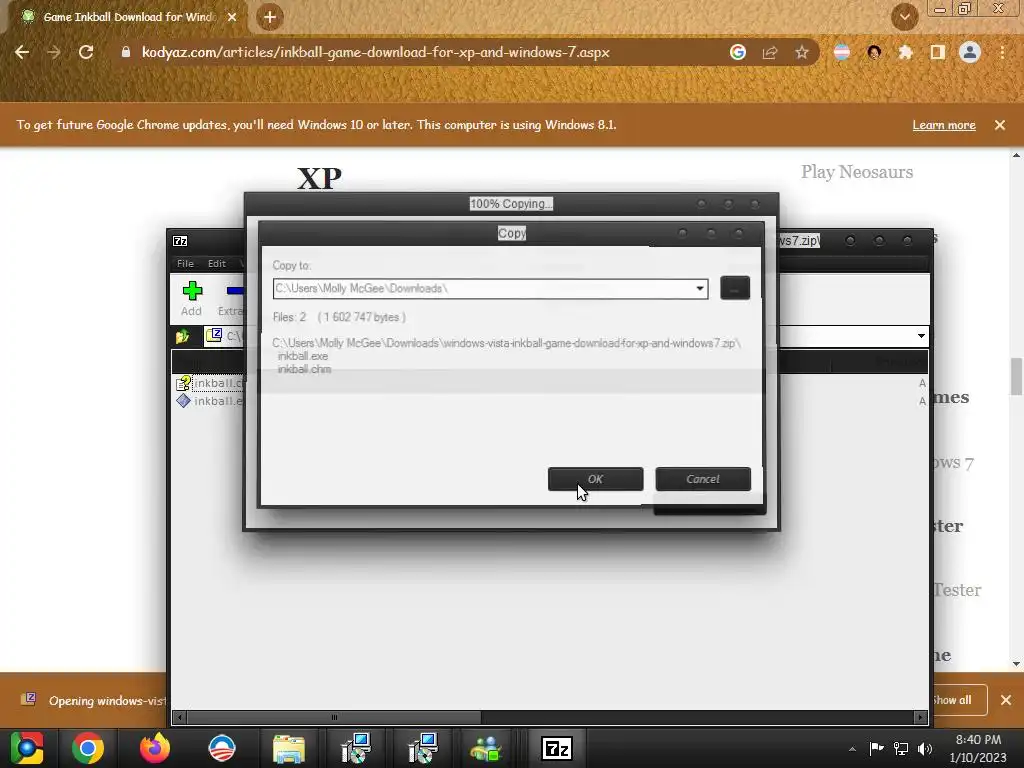
Task: Open the Chrome Extensions puzzle icon
Action: click(905, 52)
